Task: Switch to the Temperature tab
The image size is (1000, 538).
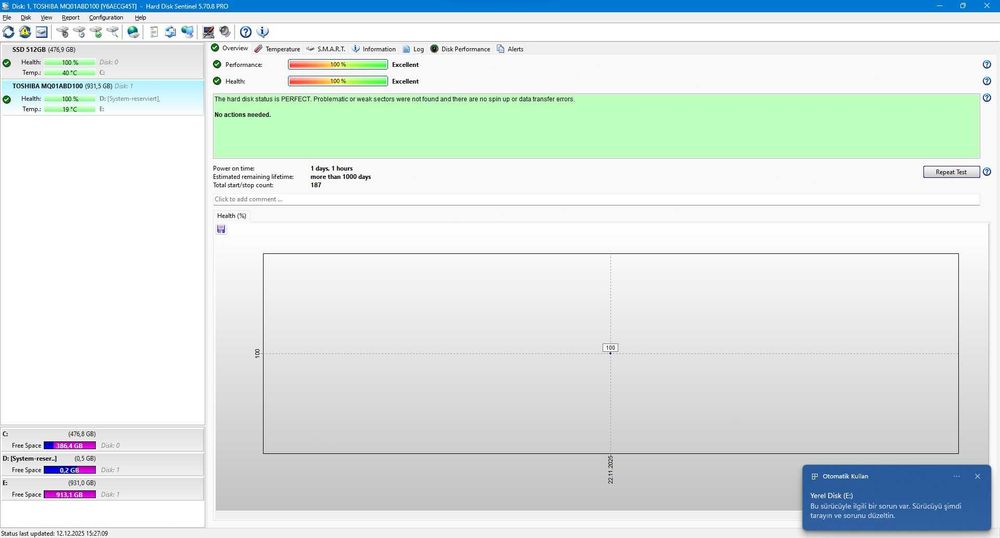Action: point(277,49)
